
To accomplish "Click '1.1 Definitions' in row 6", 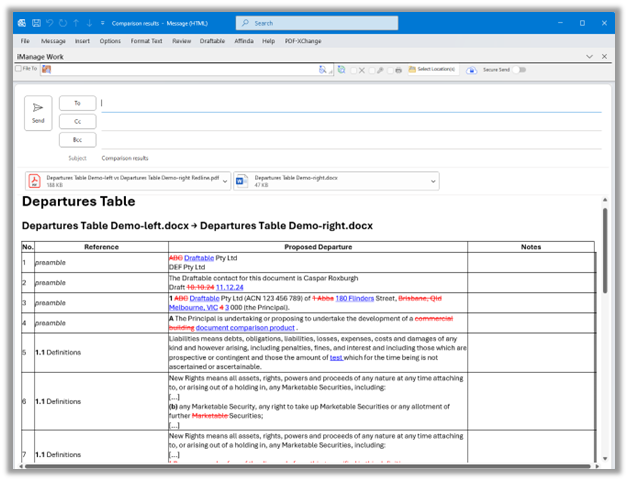I will point(58,401).
